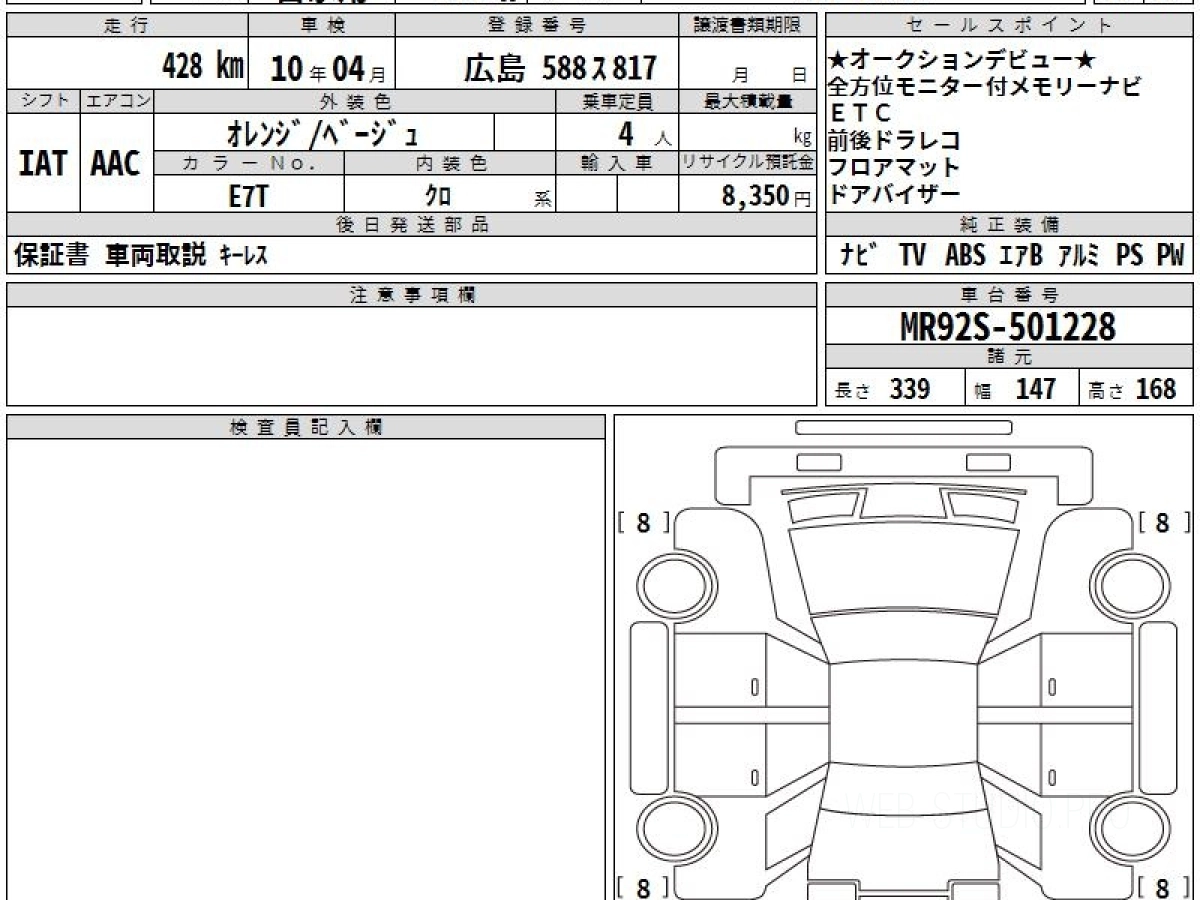This screenshot has height=900, width=1200.
Task: Click the "外装色" header
Action: coord(355,100)
